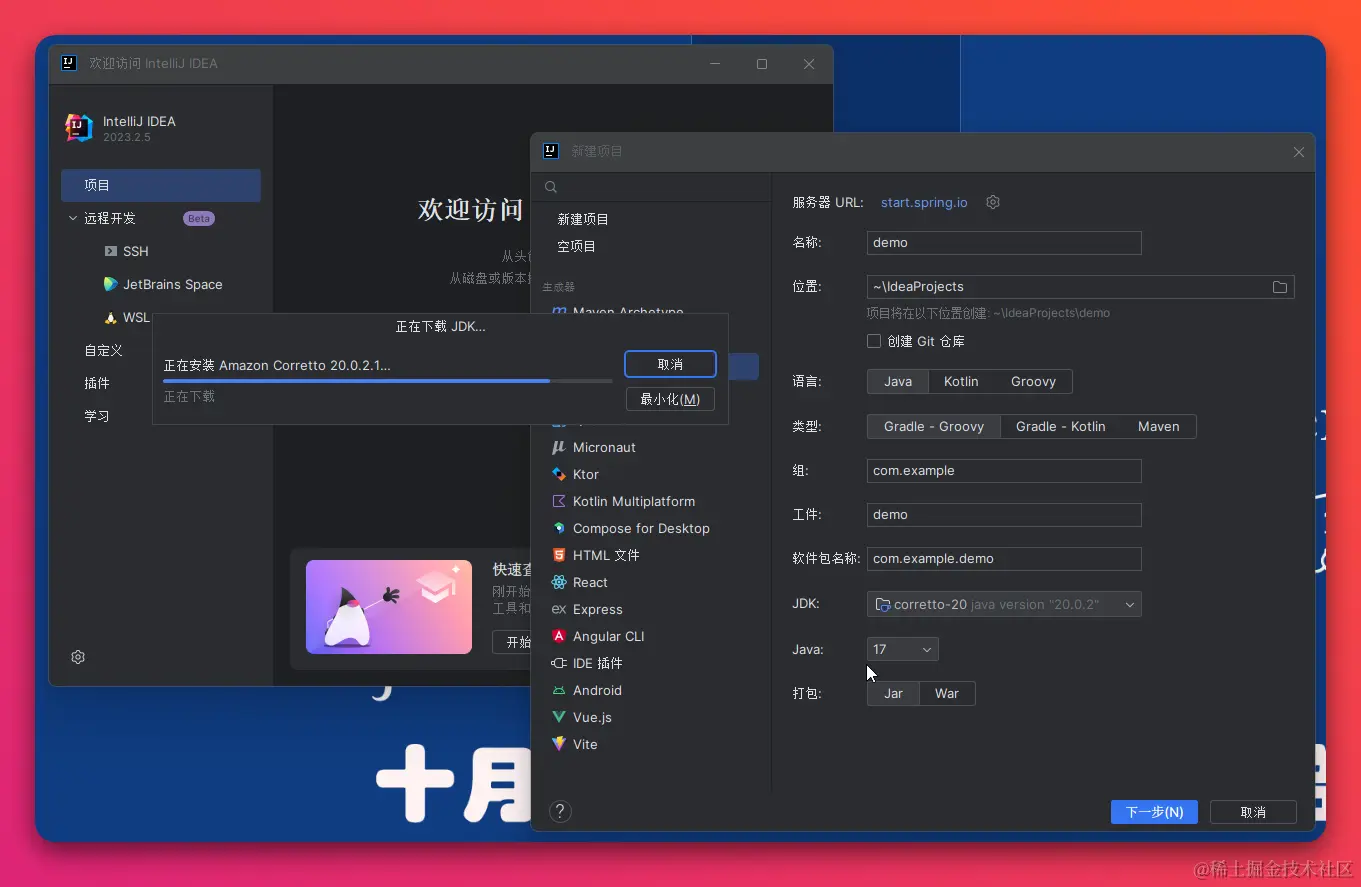Click the Angular CLI icon
Viewport: 1361px width, 887px height.
[x=559, y=636]
